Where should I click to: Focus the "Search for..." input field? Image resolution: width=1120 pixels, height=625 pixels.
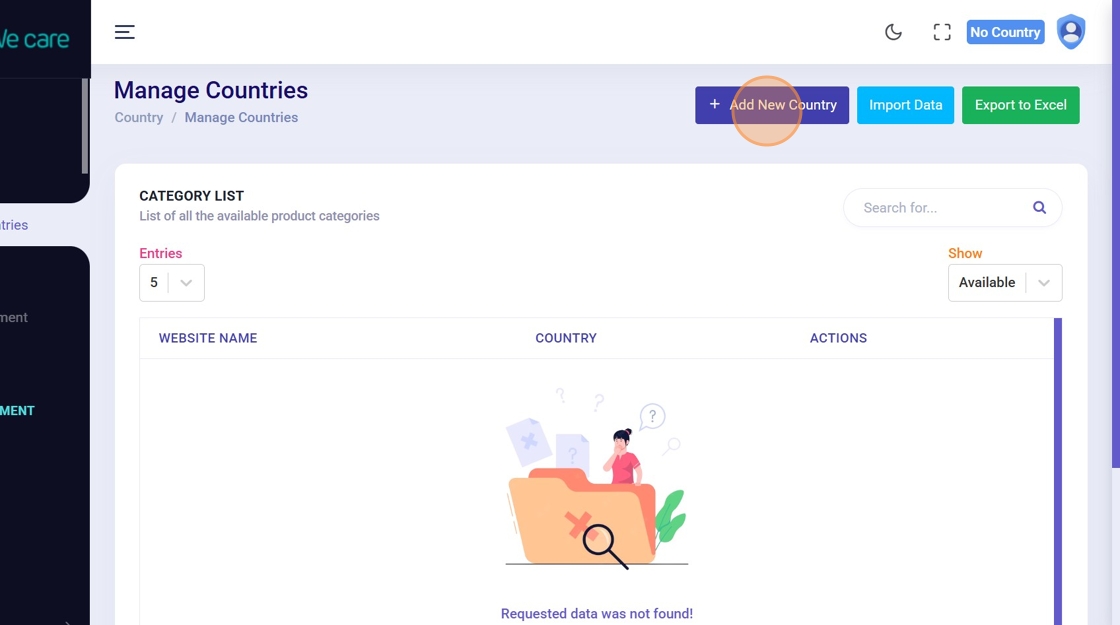pos(940,208)
